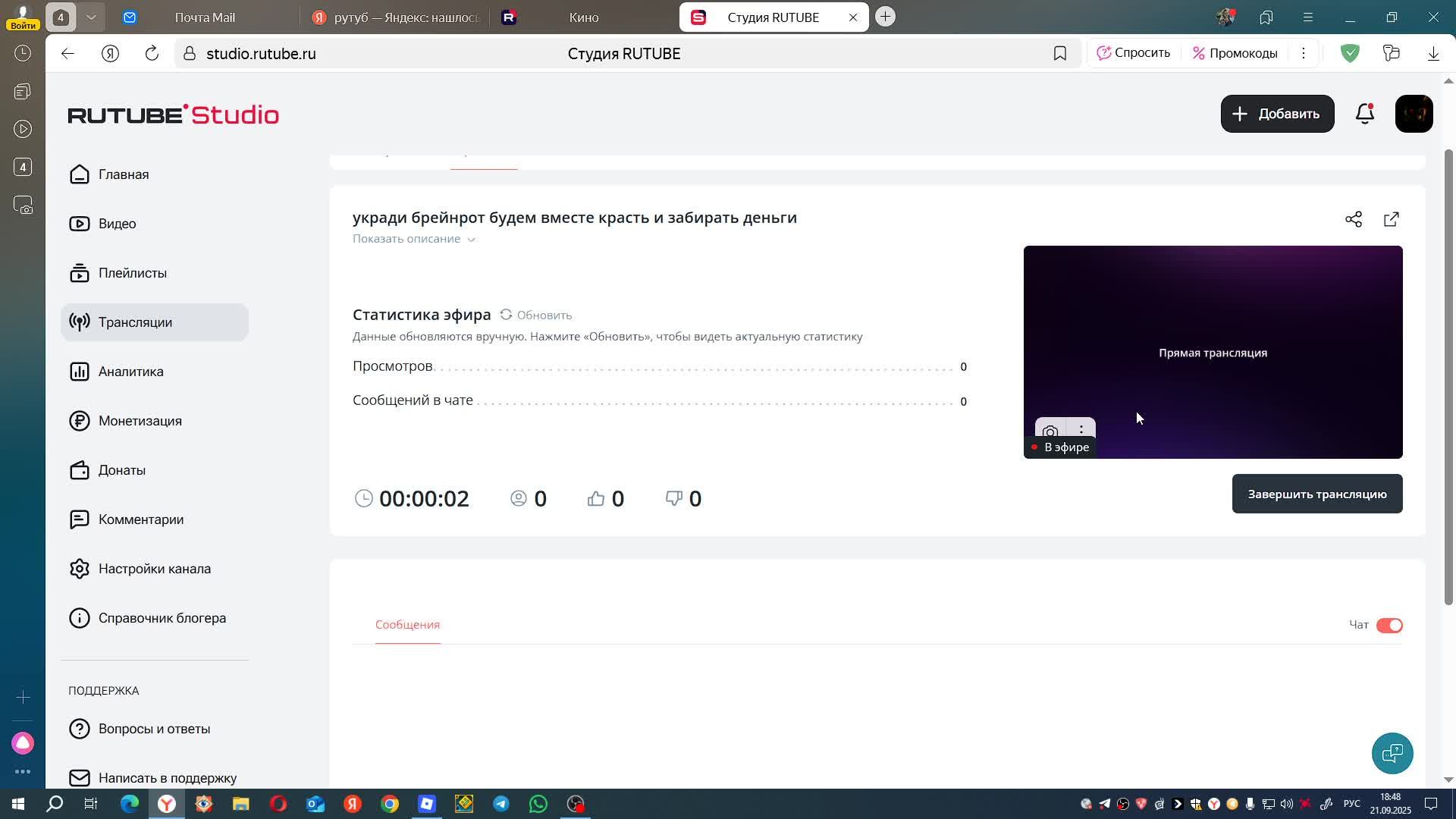The width and height of the screenshot is (1456, 819).
Task: Disable the Чат toggle
Action: coord(1389,625)
